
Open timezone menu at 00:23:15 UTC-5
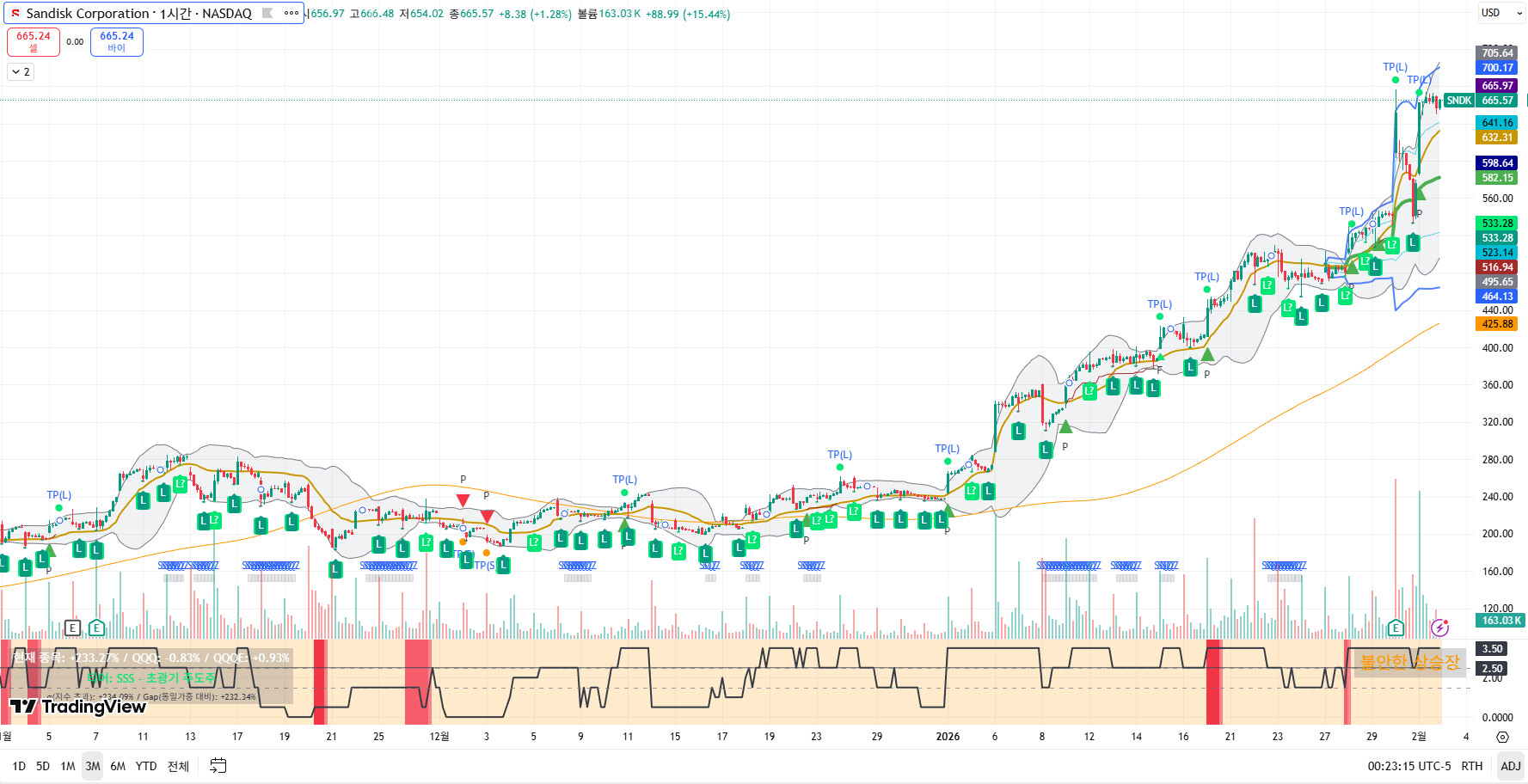pos(1409,766)
